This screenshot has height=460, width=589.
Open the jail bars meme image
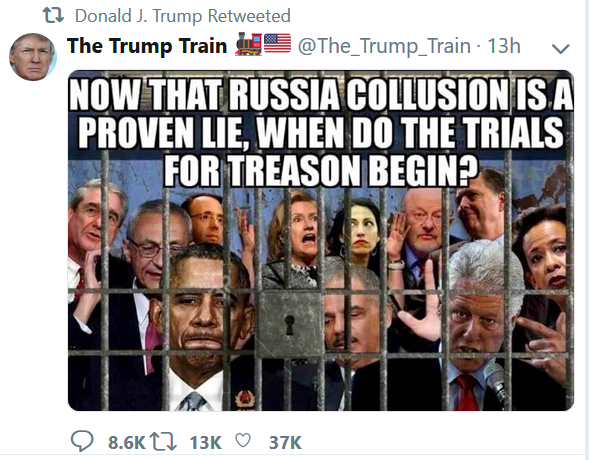pos(321,240)
